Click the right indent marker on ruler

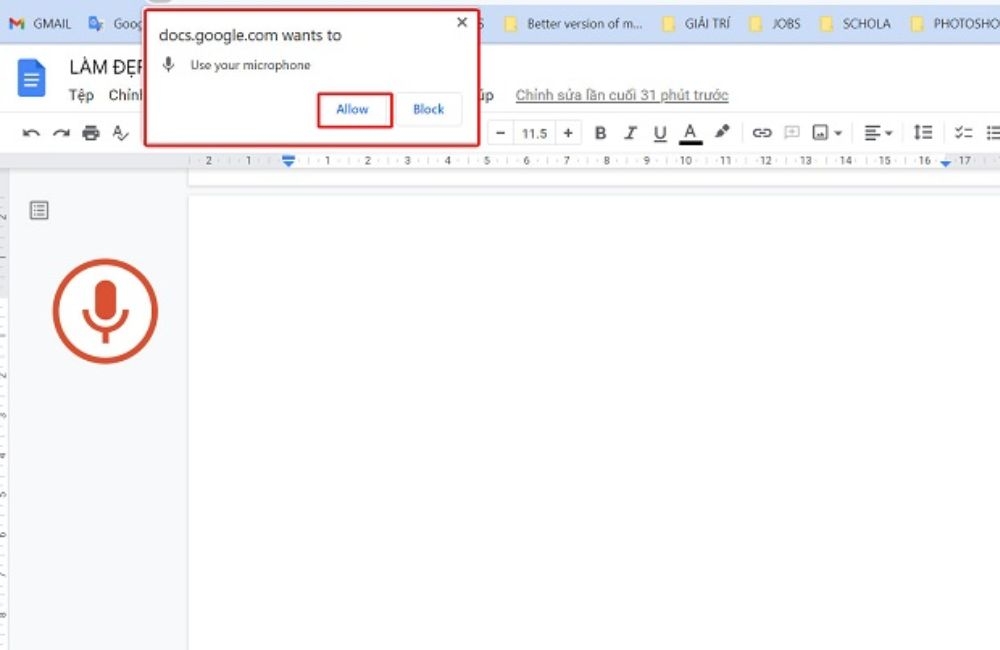(x=945, y=163)
